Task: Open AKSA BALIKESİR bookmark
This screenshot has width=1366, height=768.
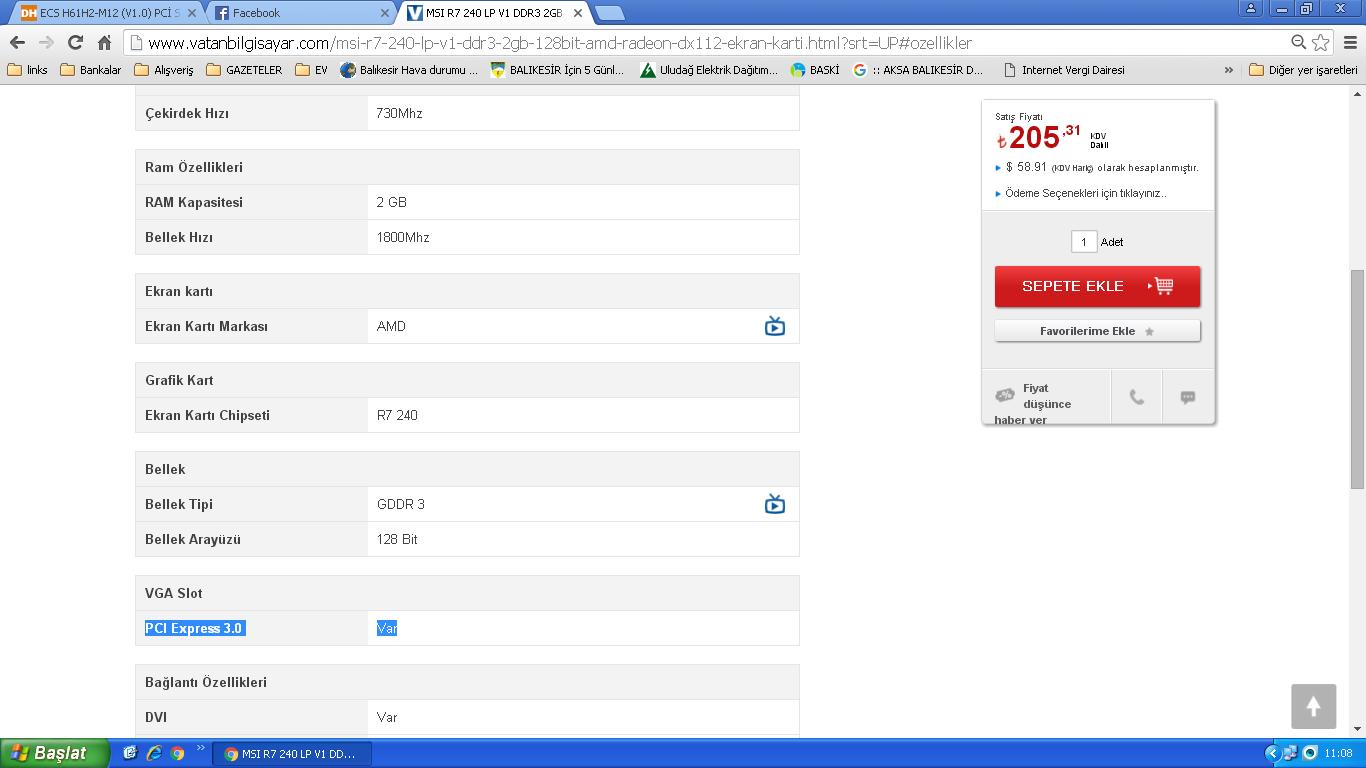Action: [918, 70]
